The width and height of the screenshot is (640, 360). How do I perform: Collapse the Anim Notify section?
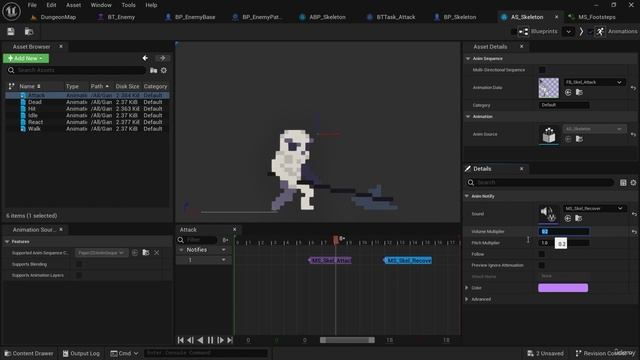pyautogui.click(x=467, y=196)
